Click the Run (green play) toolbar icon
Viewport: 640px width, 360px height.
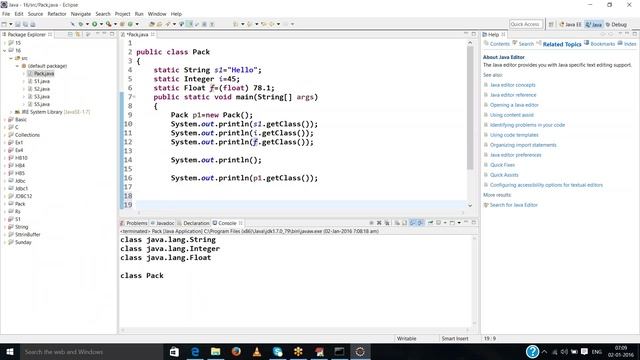pyautogui.click(x=94, y=24)
